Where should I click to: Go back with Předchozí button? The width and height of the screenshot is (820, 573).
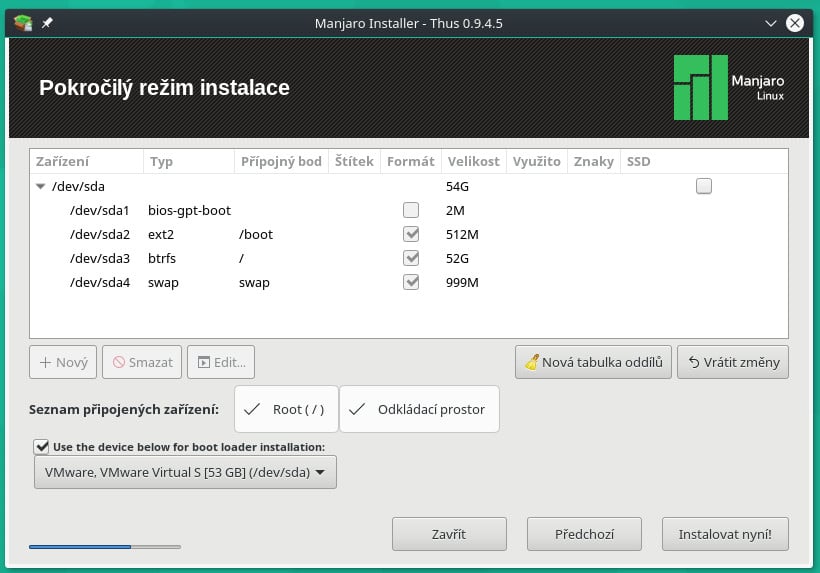tap(584, 534)
